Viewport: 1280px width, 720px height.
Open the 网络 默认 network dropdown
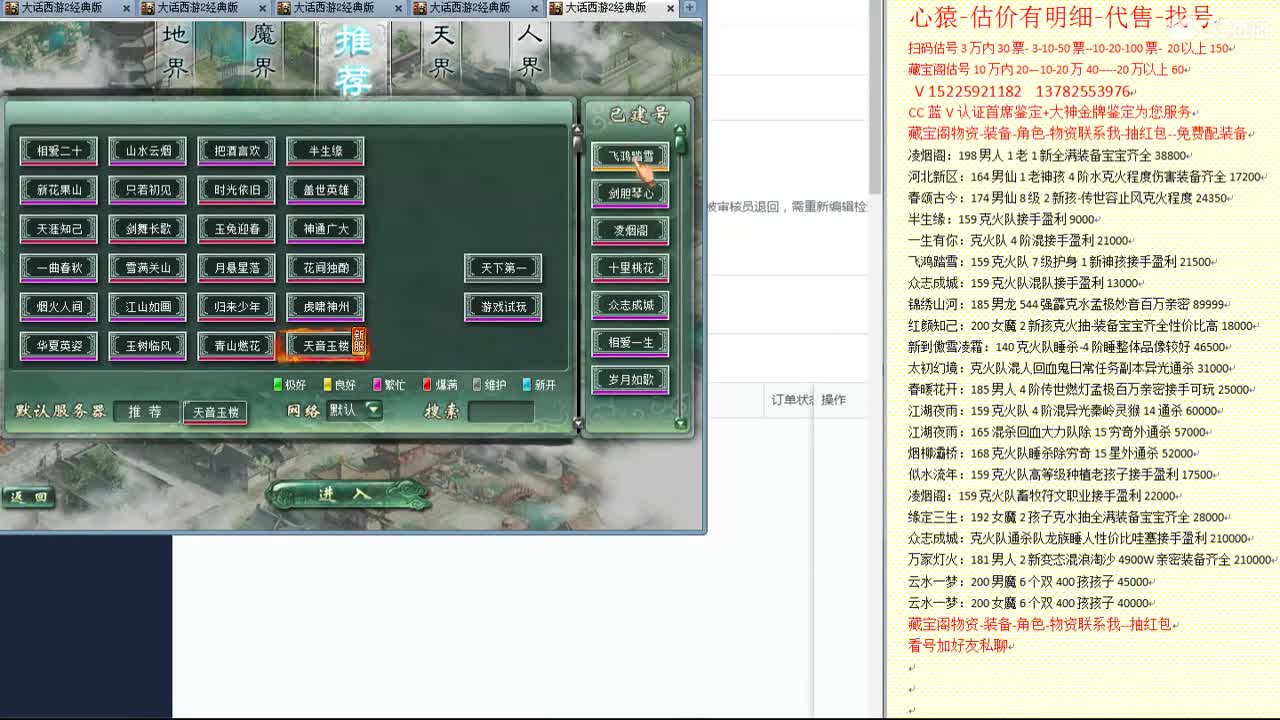355,410
